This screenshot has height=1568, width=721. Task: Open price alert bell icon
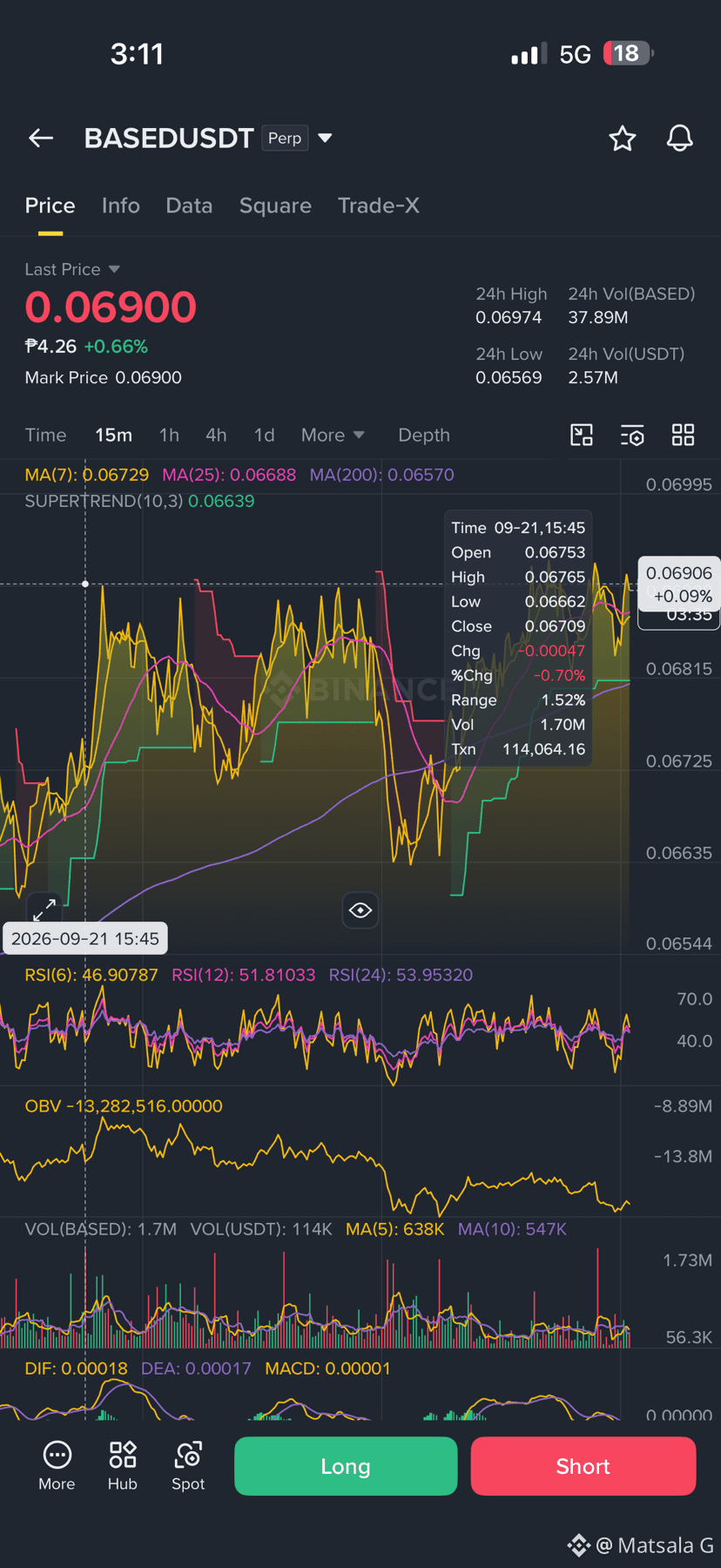pos(679,138)
